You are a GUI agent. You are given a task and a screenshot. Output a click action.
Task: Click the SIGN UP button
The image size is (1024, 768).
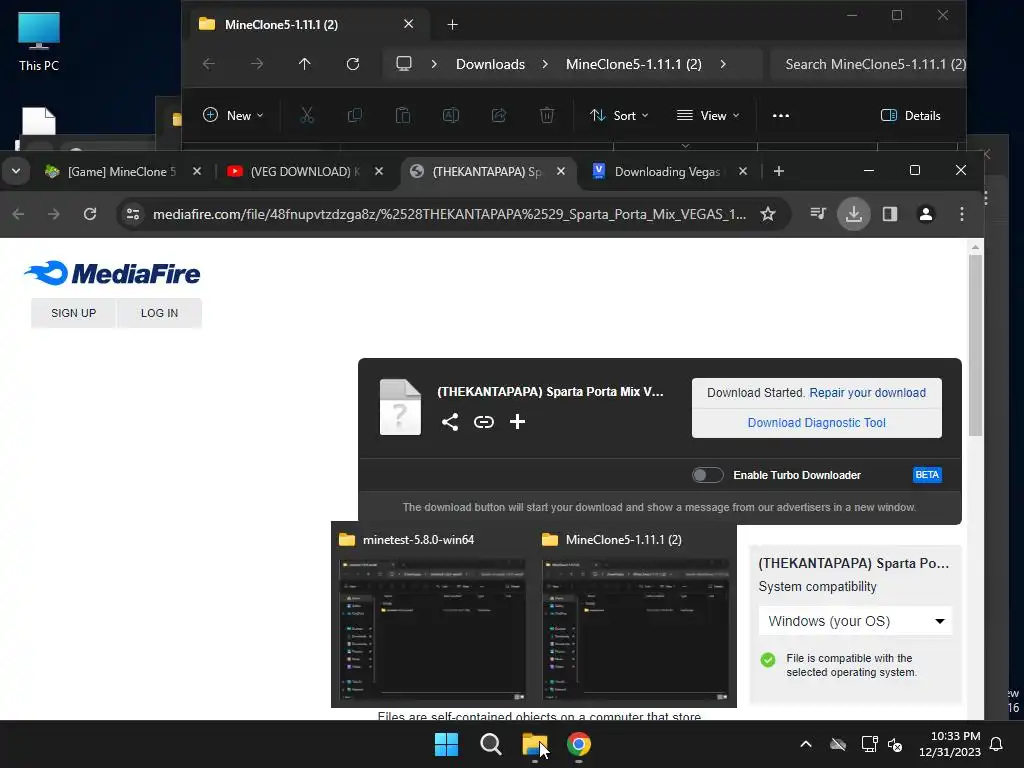tap(73, 313)
